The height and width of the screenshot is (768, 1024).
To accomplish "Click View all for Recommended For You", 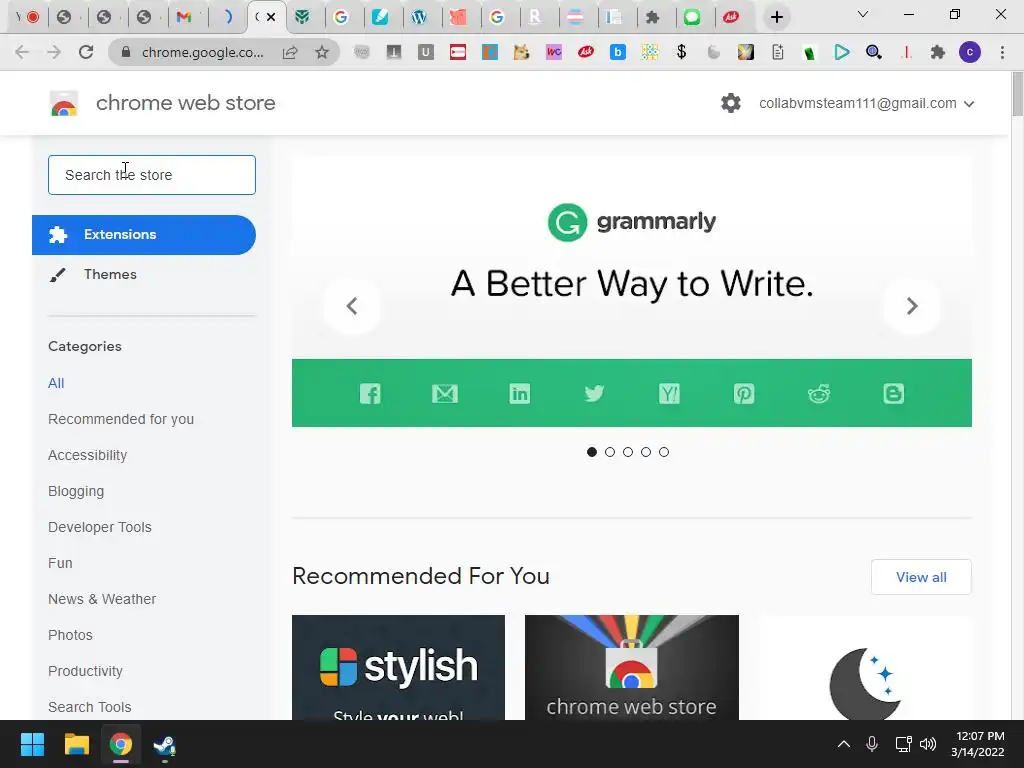I will 921,577.
